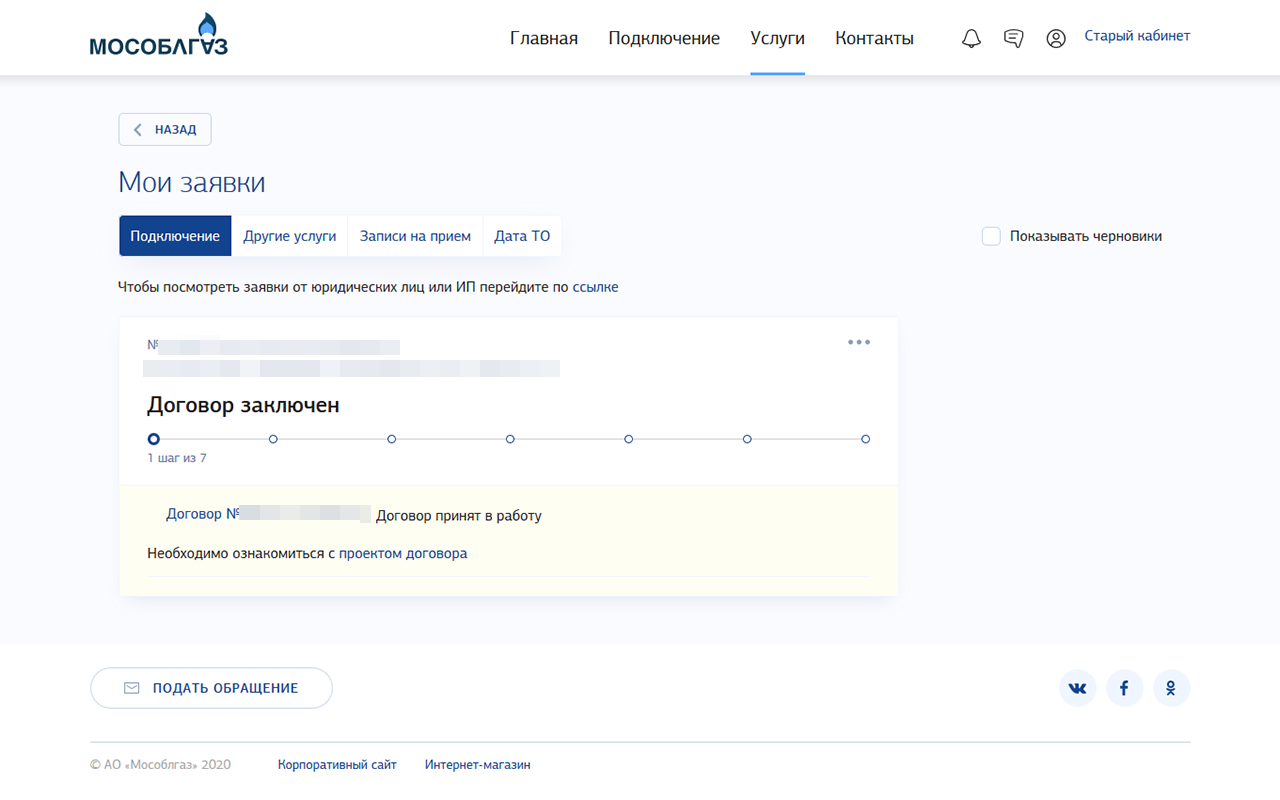Select the Подключение requests tab
This screenshot has width=1280, height=800.
pos(175,236)
